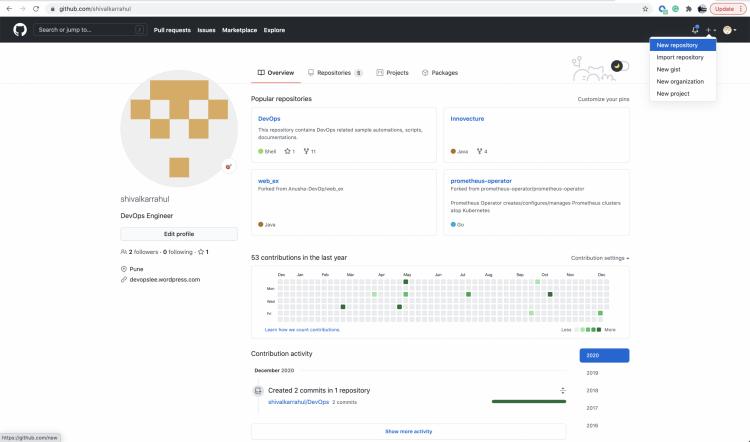Focus the Search or jump to field
750x442 pixels.
[x=85, y=30]
